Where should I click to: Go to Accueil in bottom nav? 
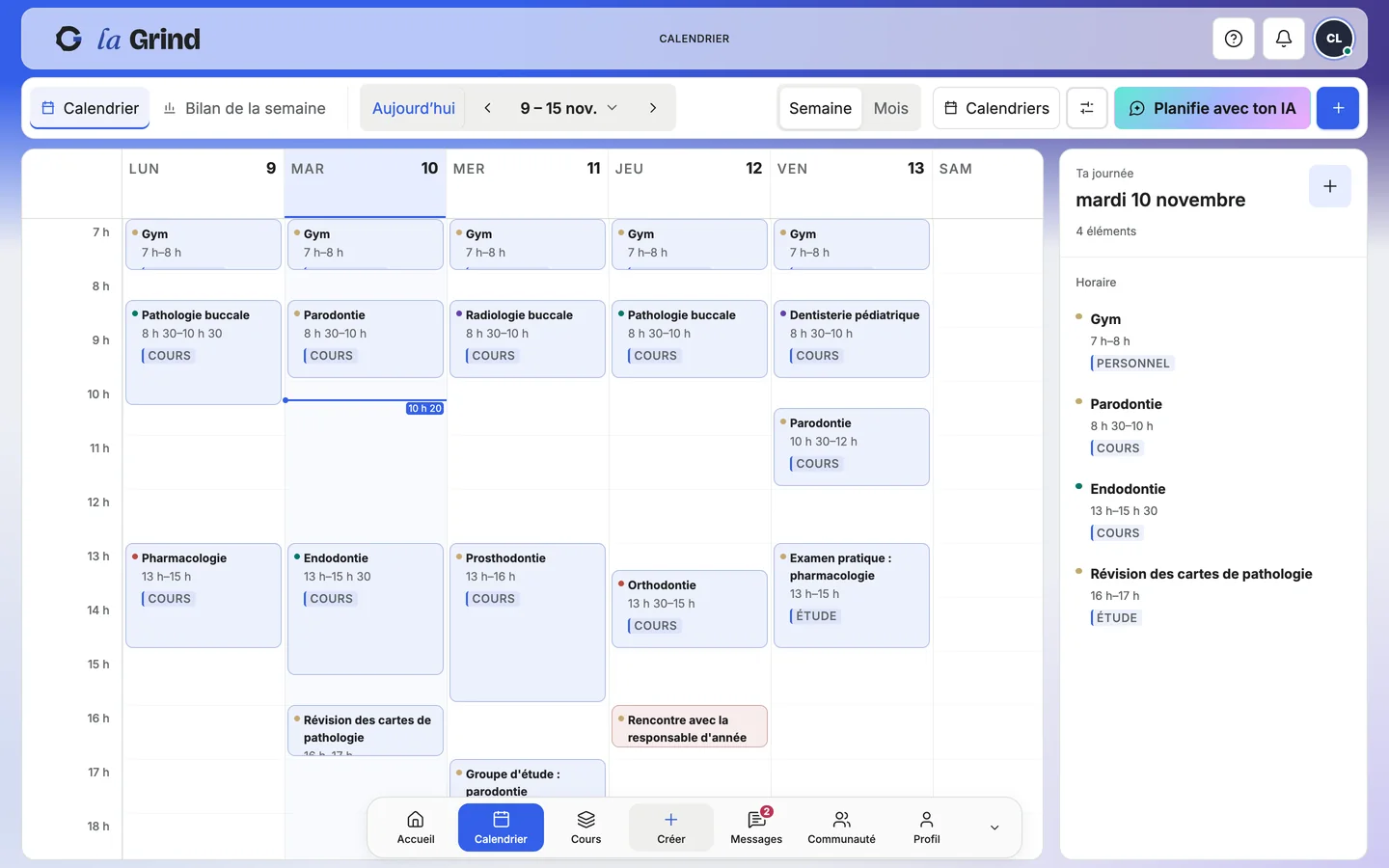tap(416, 827)
